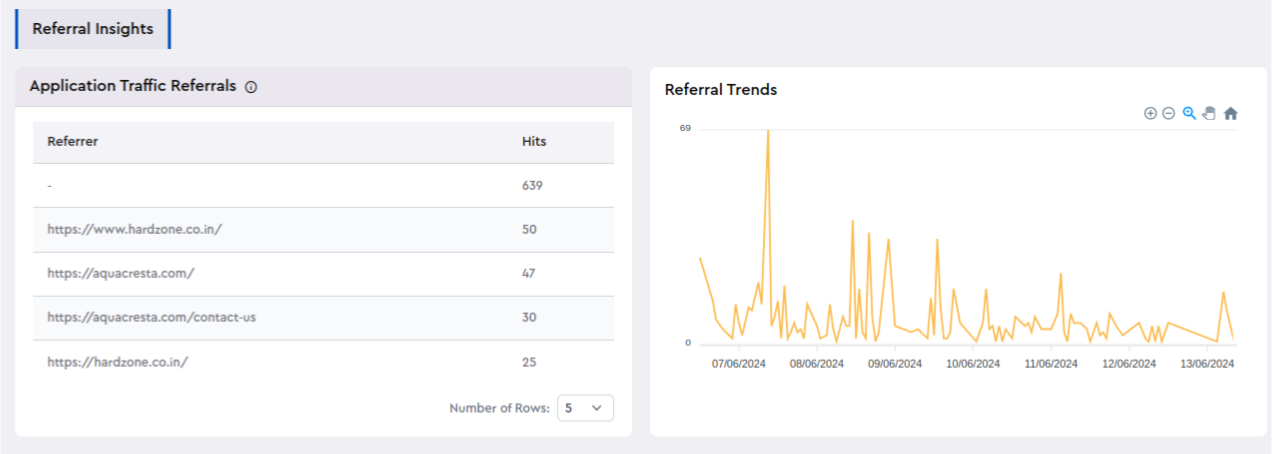Screen dimensions: 1272x454
Task: Select the https://aquacresta.com/contact-us referrer cell
Action: (152, 317)
